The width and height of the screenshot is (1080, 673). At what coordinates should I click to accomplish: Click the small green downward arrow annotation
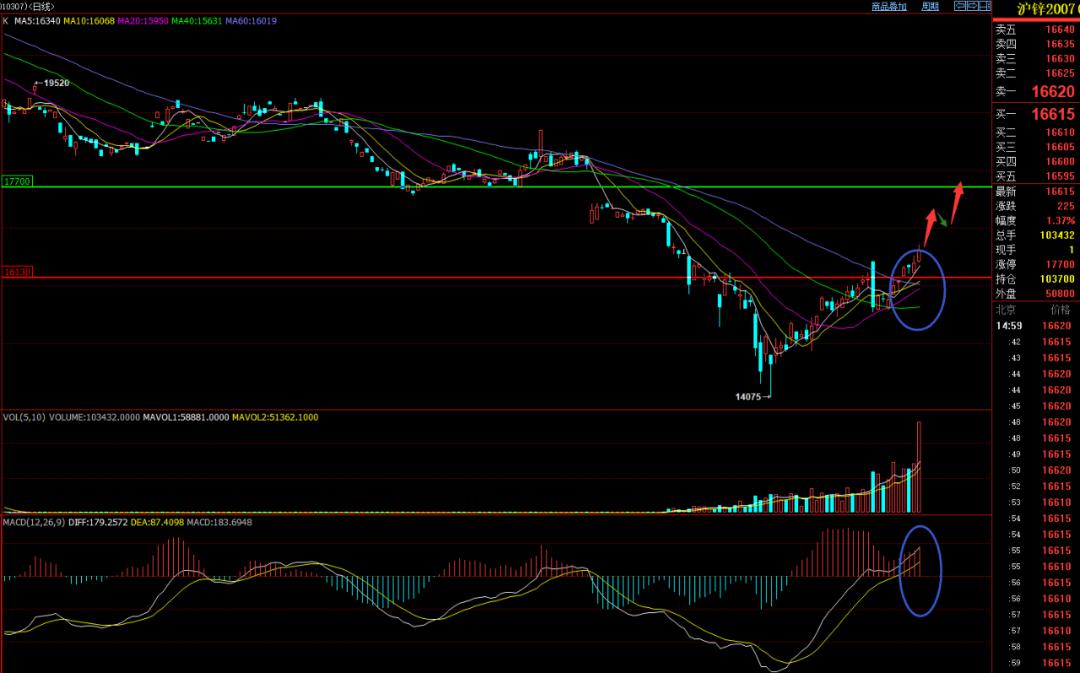click(942, 218)
